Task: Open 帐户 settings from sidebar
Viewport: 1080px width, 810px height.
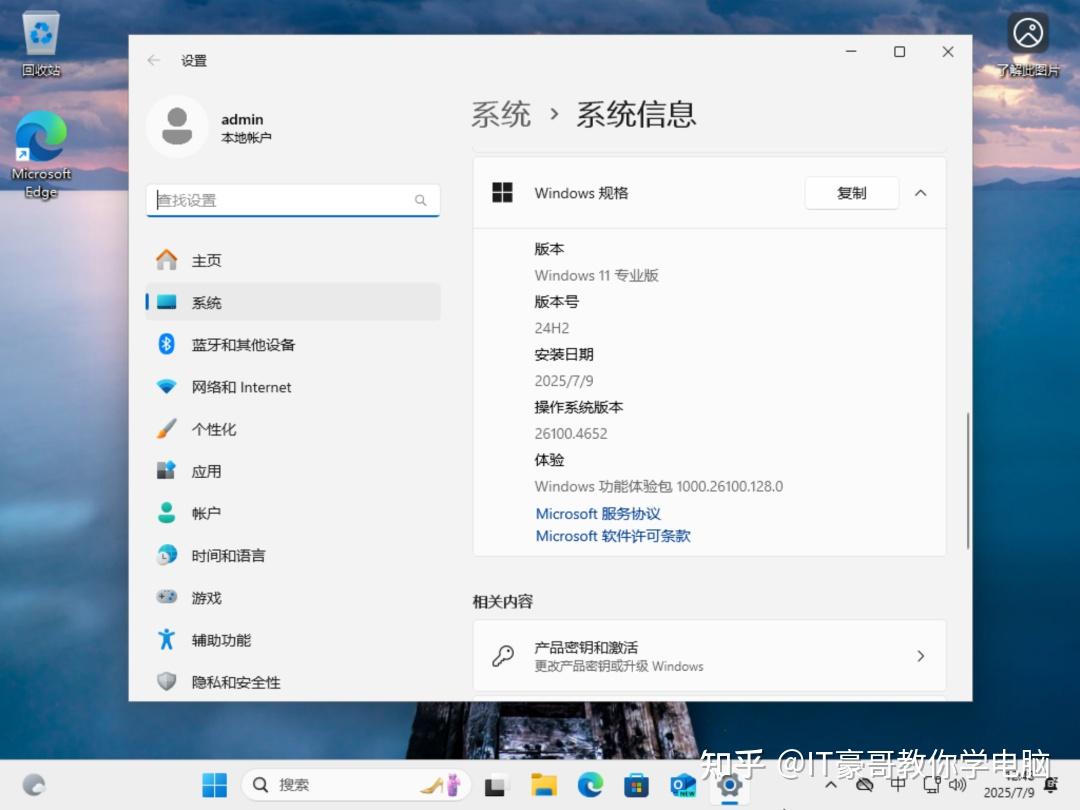Action: 206,512
